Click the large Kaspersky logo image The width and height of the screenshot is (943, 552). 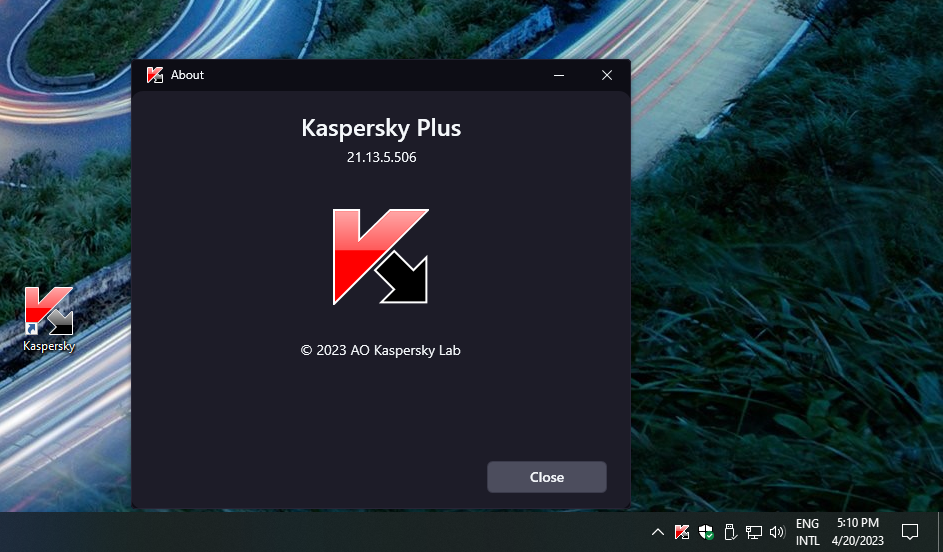point(381,256)
